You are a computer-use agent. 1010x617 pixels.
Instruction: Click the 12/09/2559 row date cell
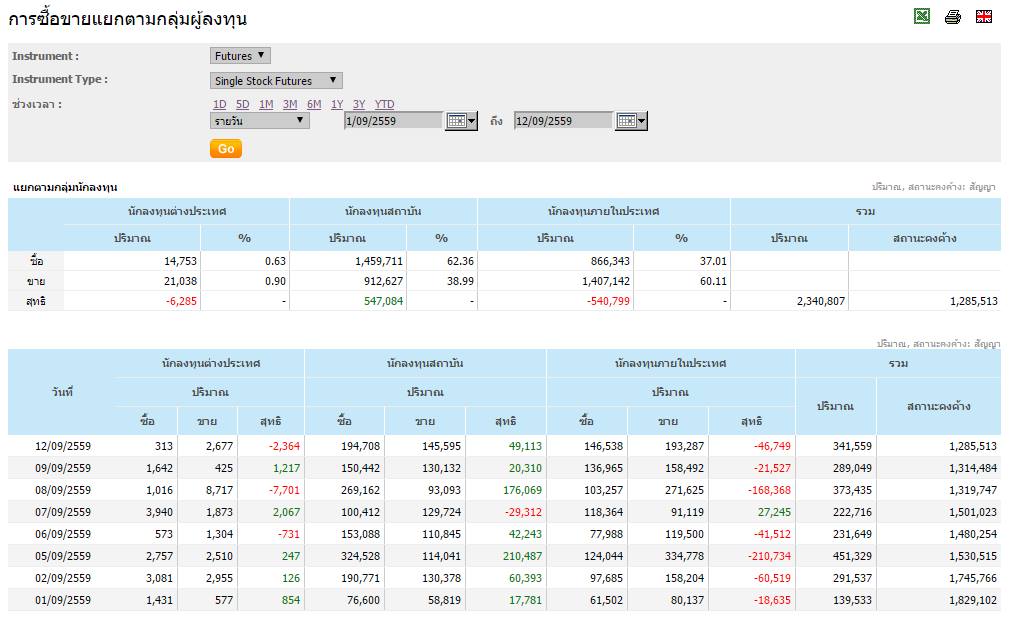63,446
